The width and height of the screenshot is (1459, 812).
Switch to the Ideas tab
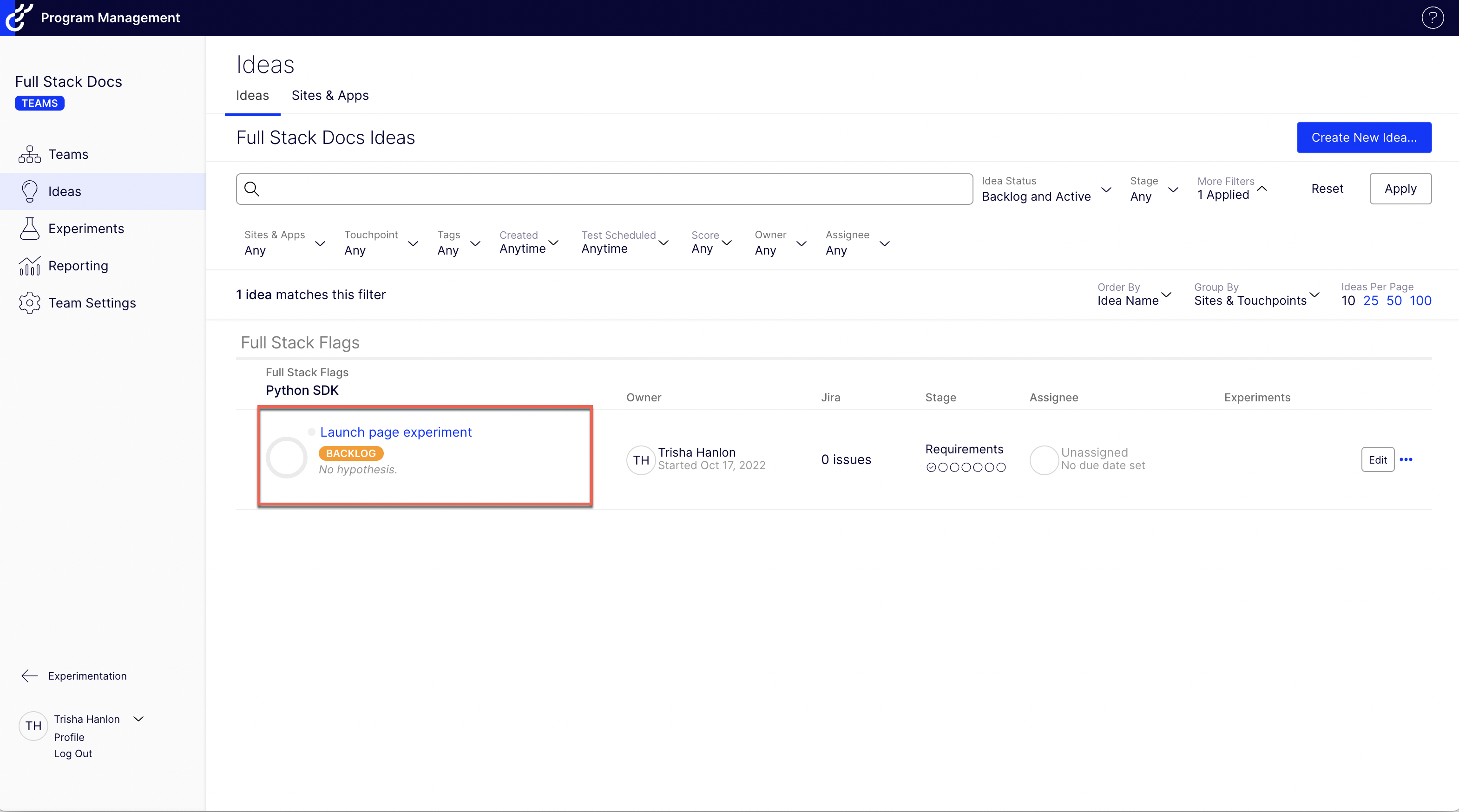(x=253, y=95)
